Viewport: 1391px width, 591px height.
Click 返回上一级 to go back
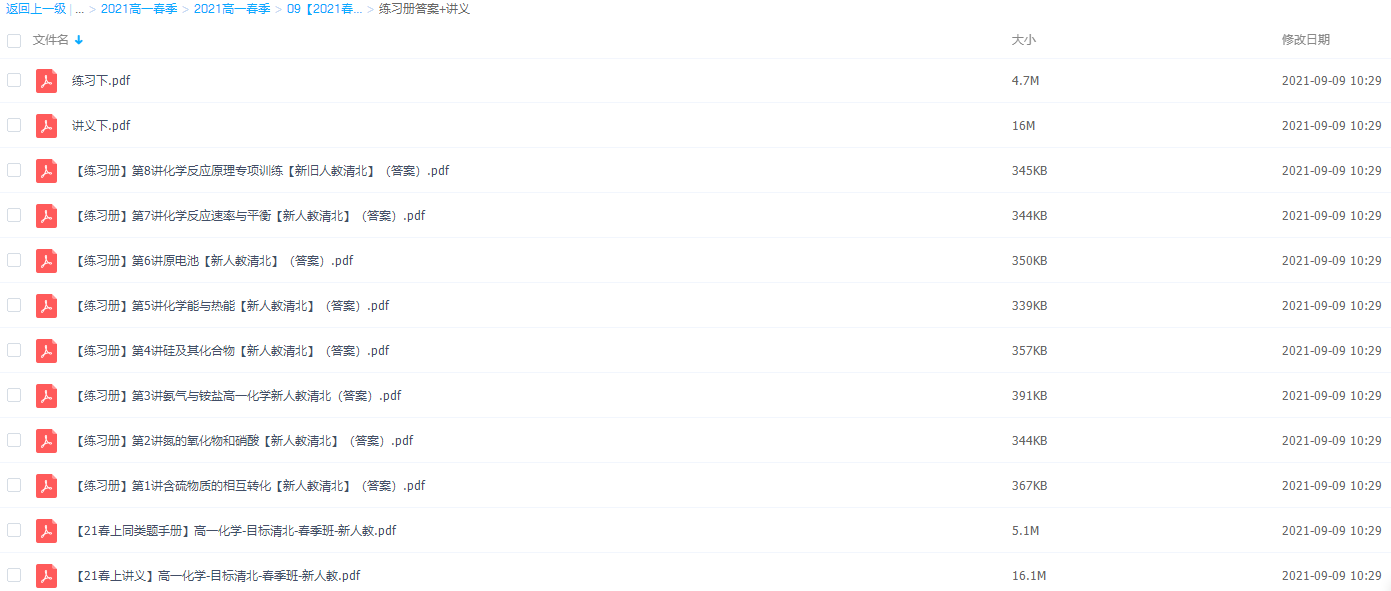tap(36, 9)
